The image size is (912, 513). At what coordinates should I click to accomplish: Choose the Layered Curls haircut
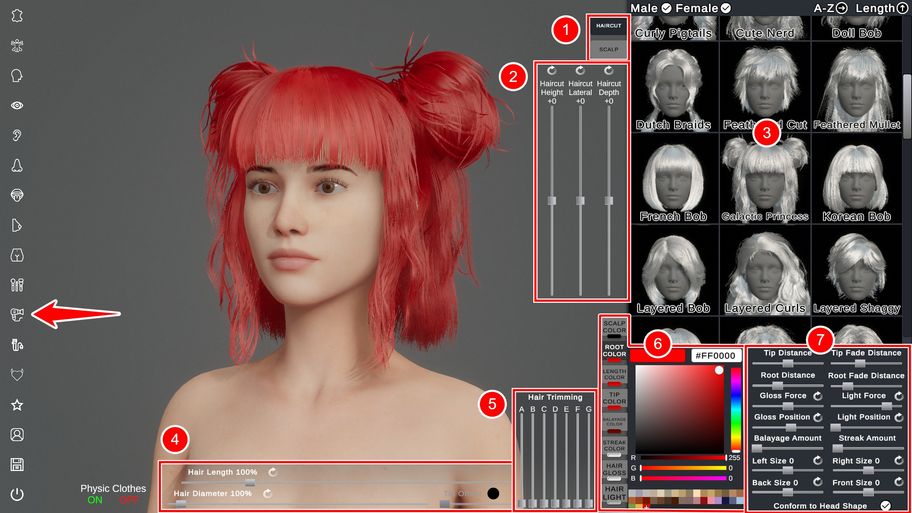(765, 271)
